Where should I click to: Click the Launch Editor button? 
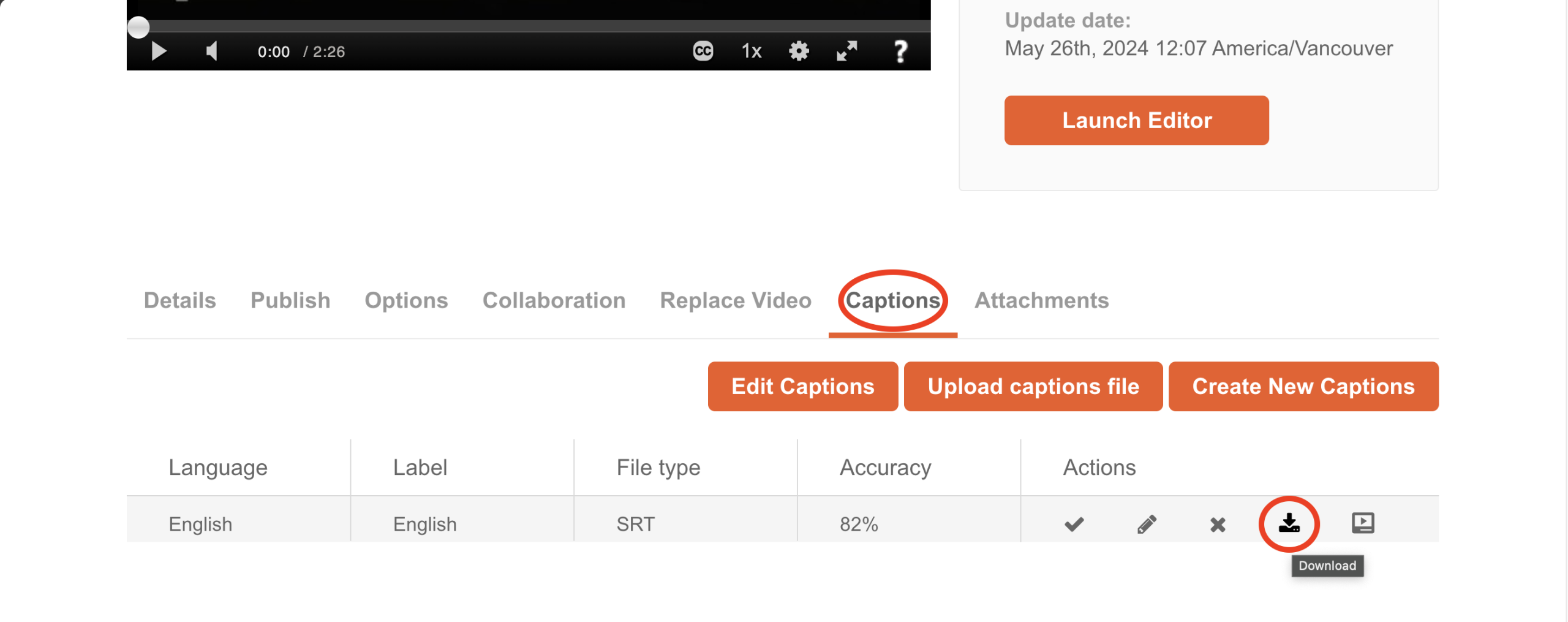(x=1136, y=120)
